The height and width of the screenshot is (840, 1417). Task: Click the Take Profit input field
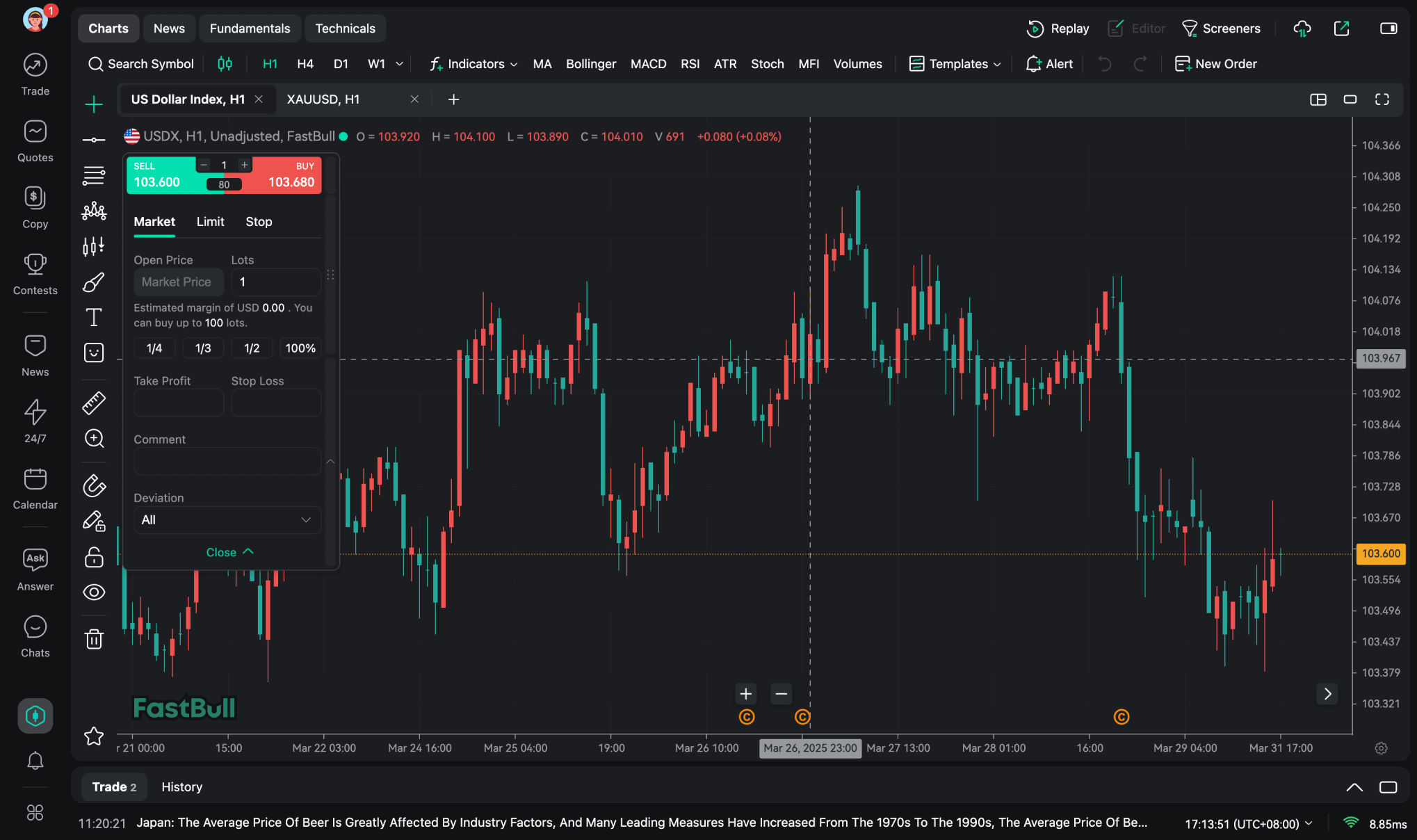(179, 403)
